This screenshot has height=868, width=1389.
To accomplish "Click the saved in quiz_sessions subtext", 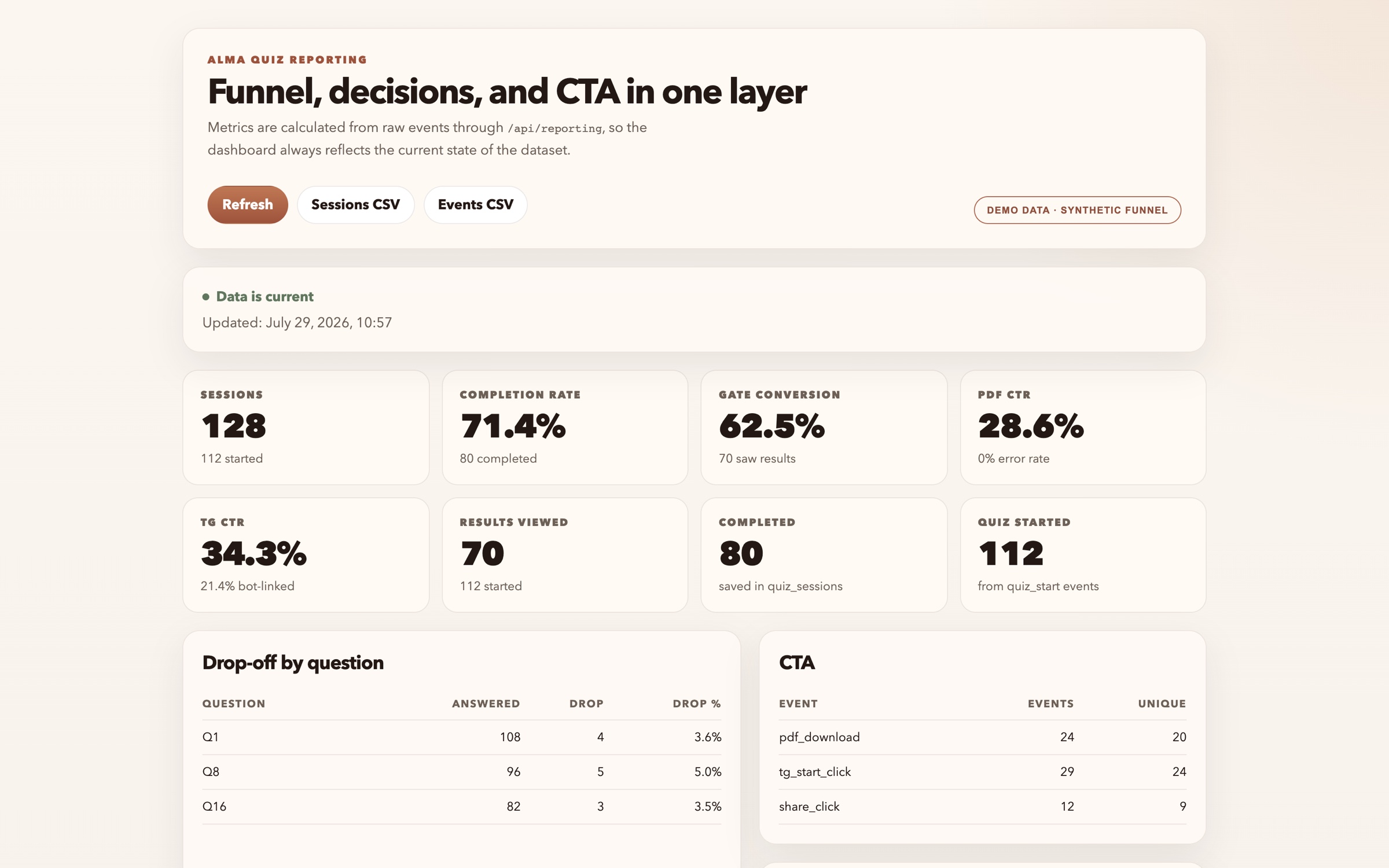I will 781,586.
